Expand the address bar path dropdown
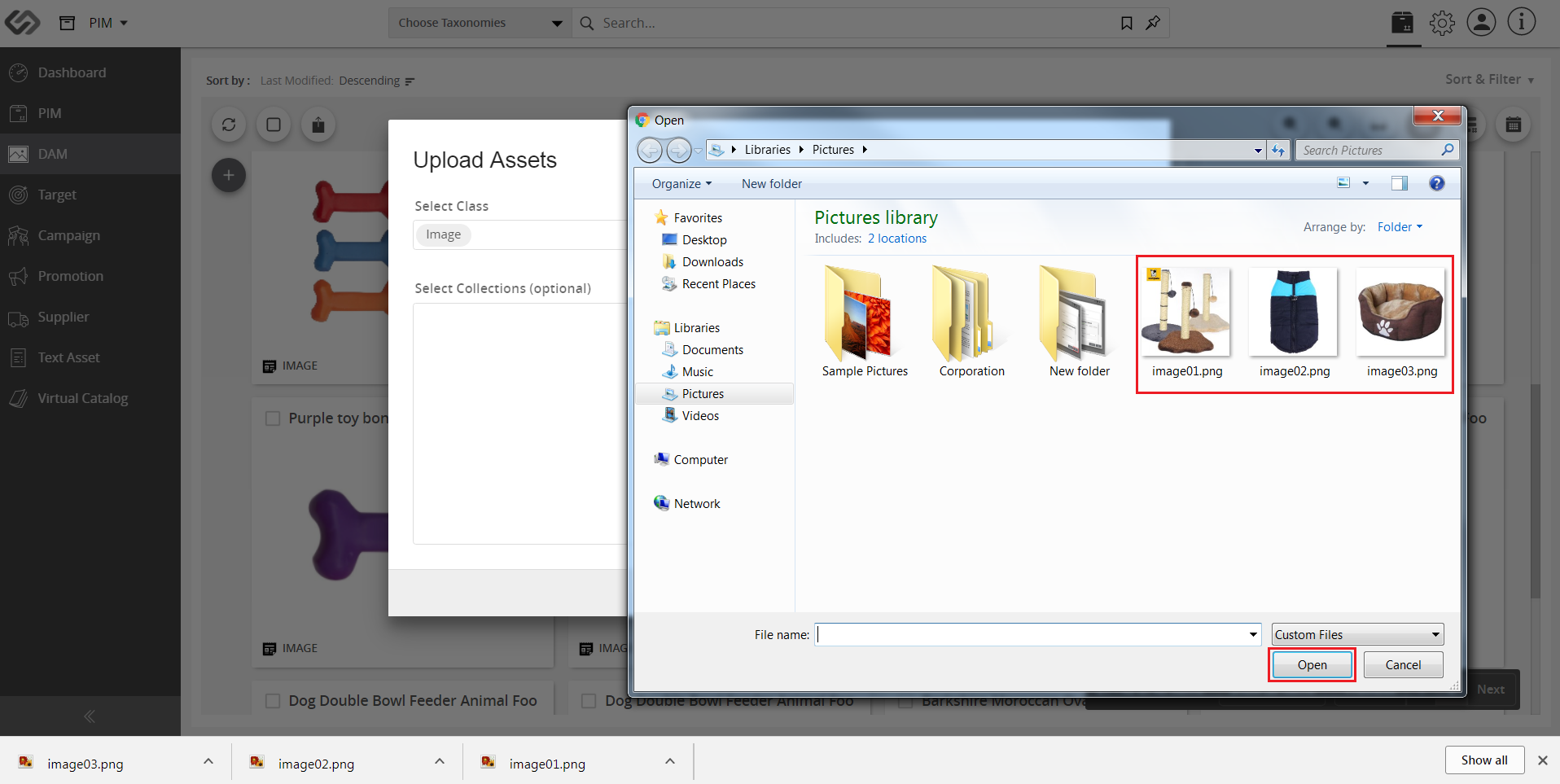1560x784 pixels. 1258,150
